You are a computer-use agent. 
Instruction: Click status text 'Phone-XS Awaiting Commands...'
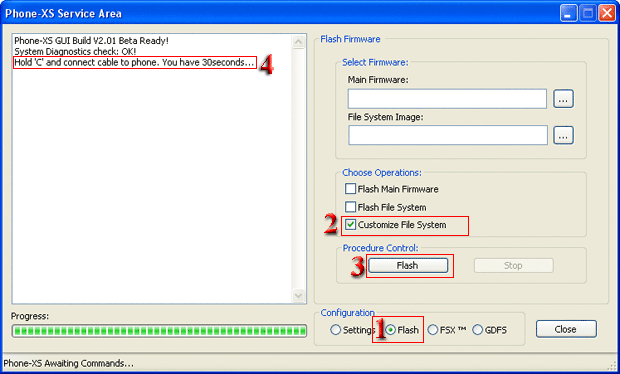pyautogui.click(x=68, y=363)
